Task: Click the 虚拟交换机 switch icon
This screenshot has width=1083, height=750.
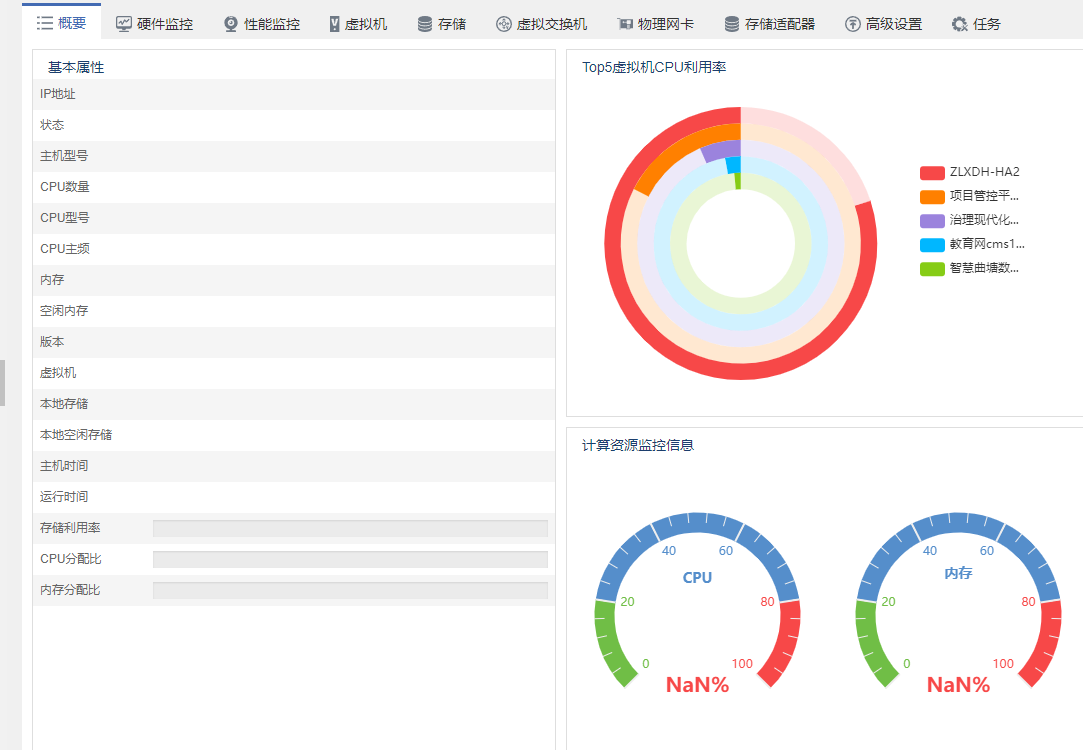Action: coord(504,24)
